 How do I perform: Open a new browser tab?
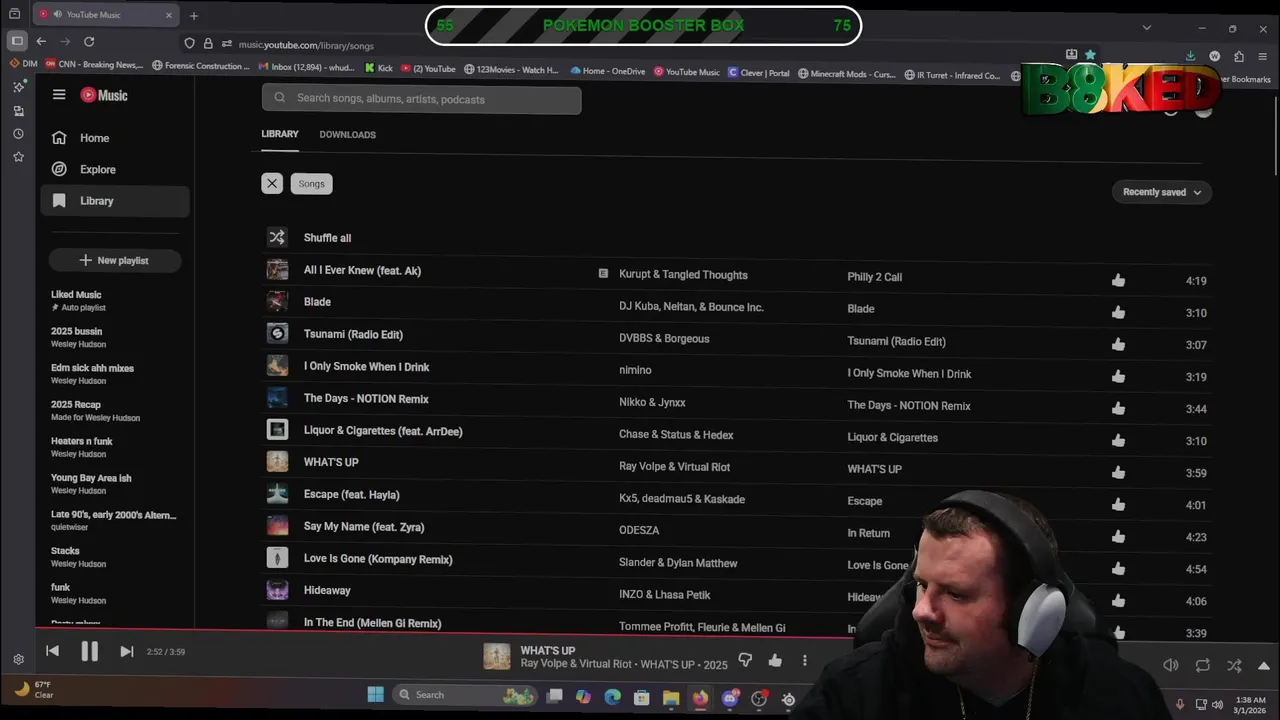194,15
